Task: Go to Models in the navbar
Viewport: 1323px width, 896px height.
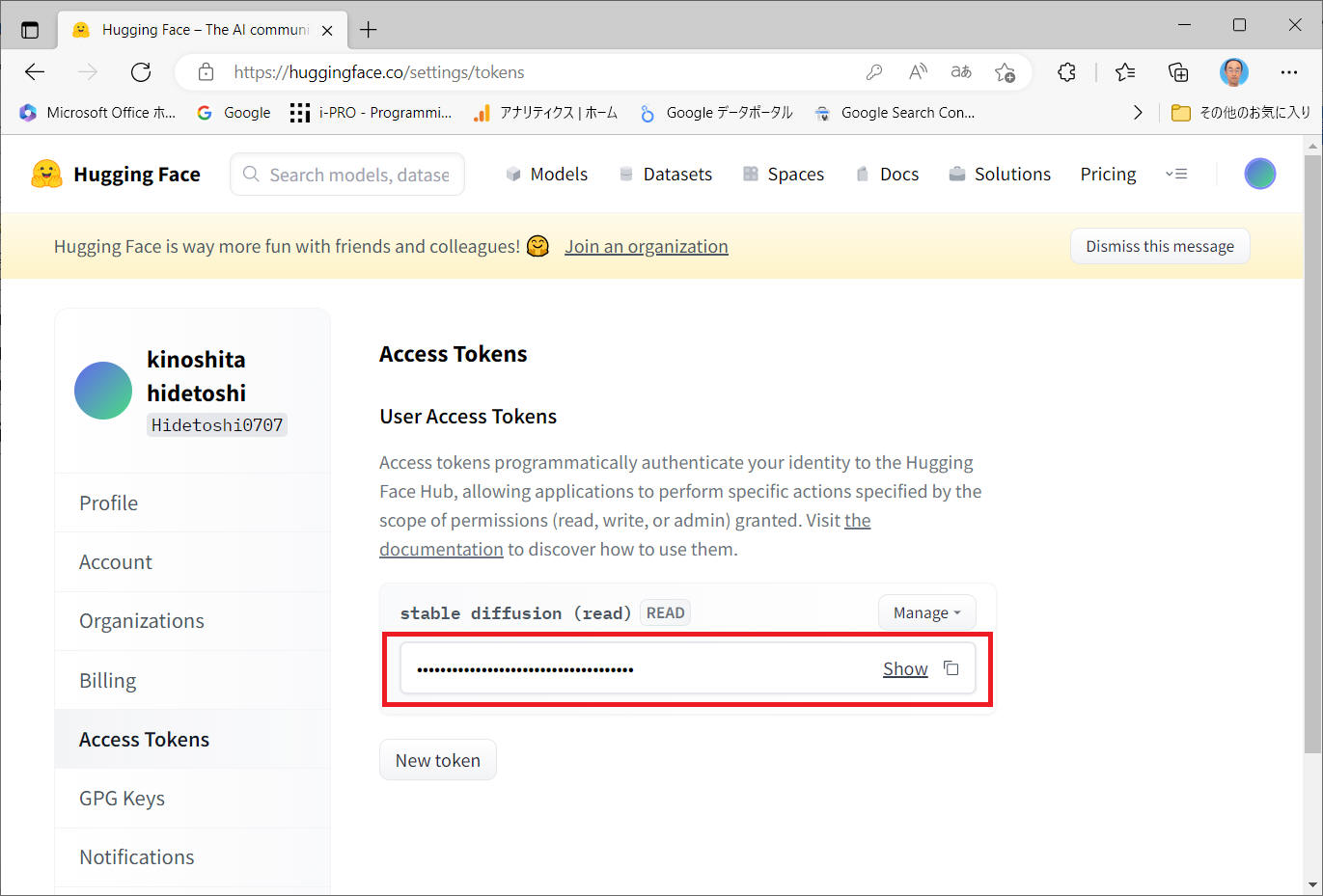Action: 546,175
